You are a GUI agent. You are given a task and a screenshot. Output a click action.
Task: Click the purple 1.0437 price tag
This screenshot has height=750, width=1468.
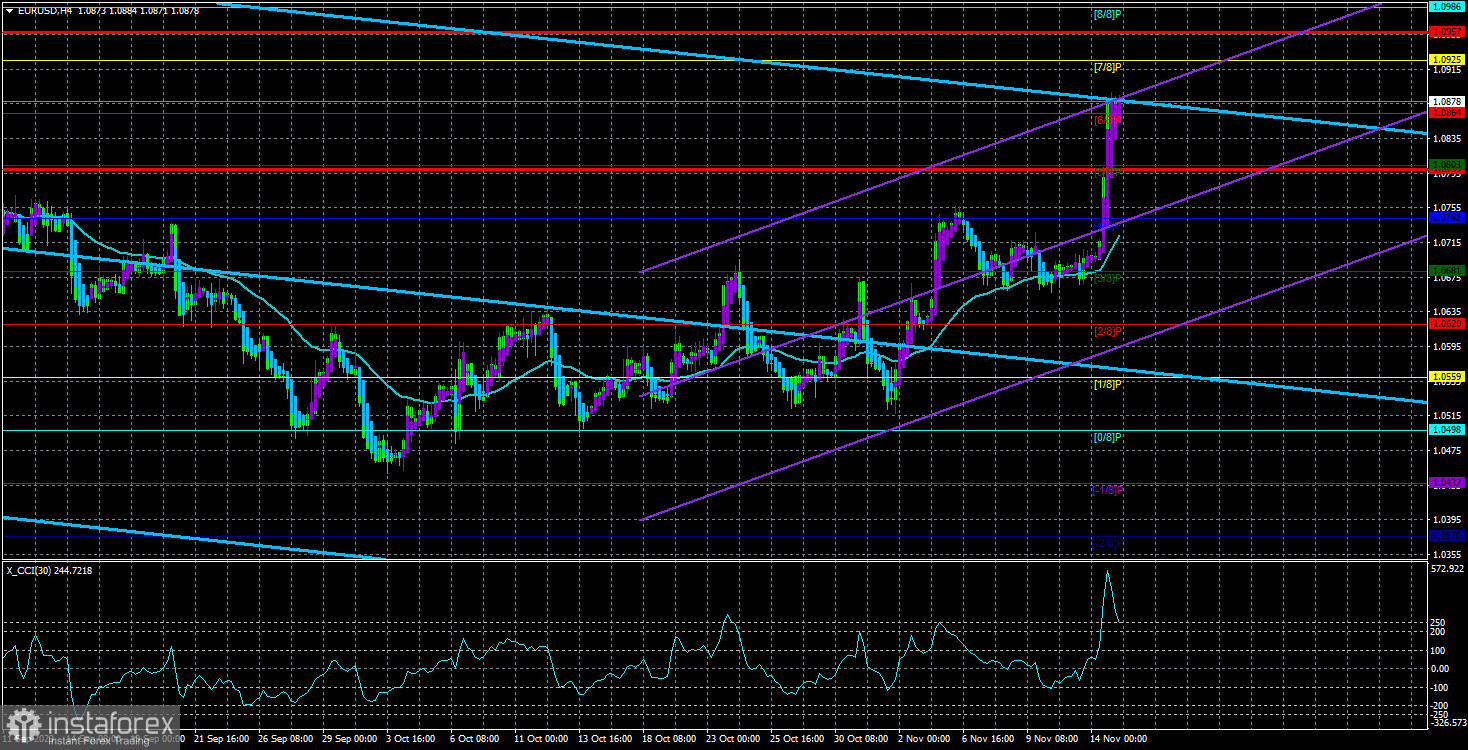(1448, 483)
